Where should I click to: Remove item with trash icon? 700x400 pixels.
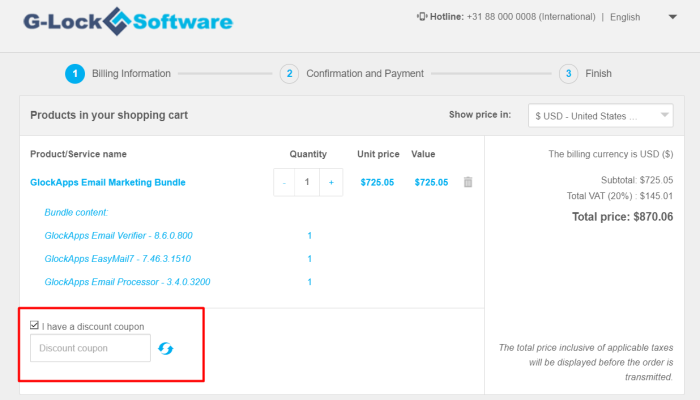(x=468, y=182)
